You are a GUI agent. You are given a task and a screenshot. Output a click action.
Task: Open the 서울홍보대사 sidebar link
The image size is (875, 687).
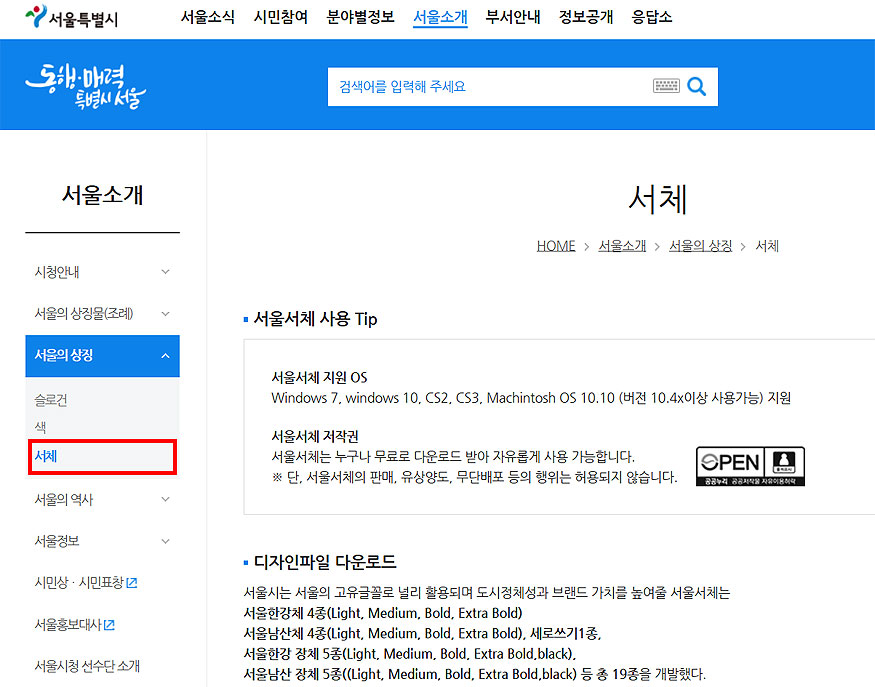point(68,624)
